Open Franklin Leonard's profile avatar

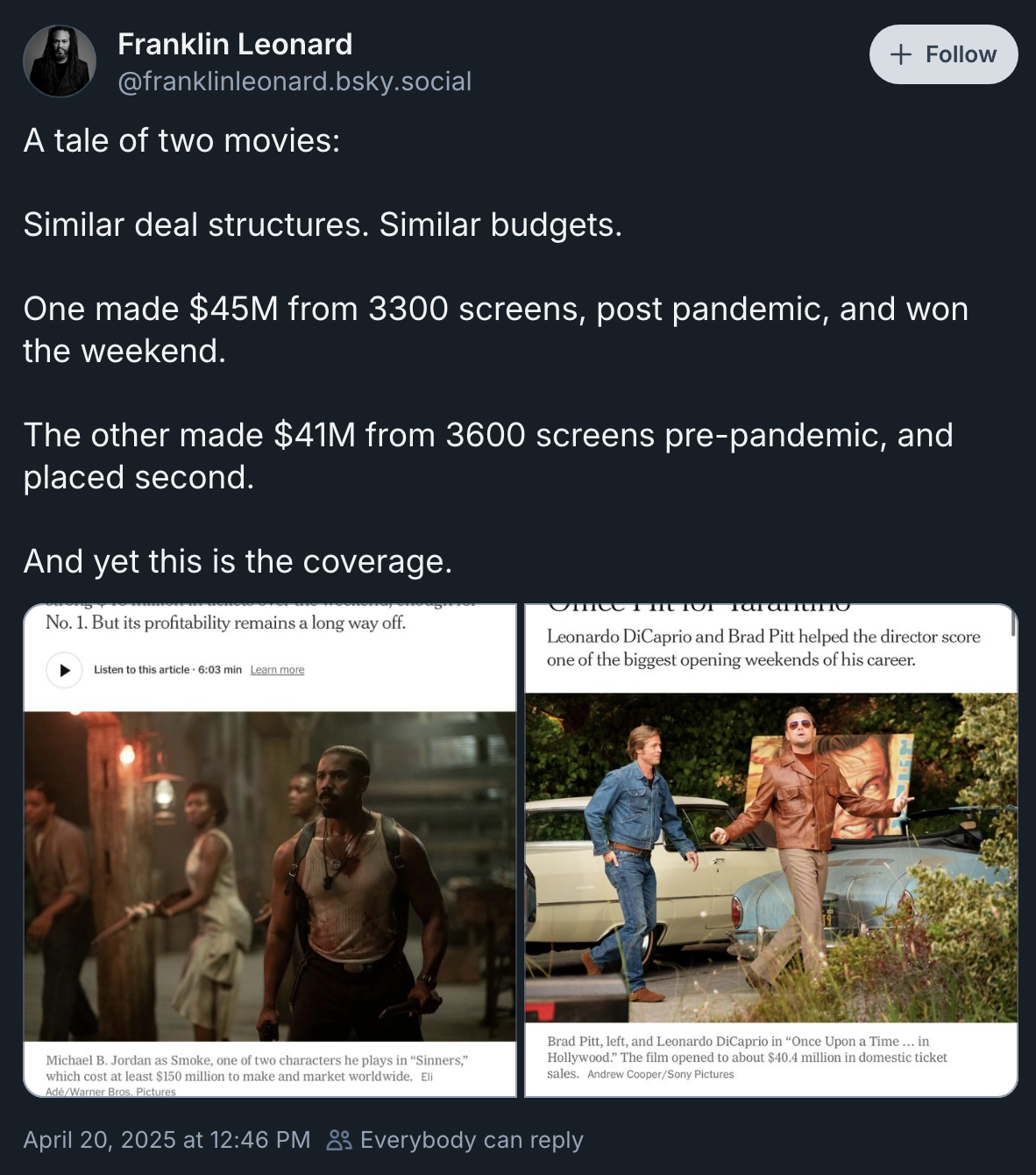pyautogui.click(x=60, y=61)
